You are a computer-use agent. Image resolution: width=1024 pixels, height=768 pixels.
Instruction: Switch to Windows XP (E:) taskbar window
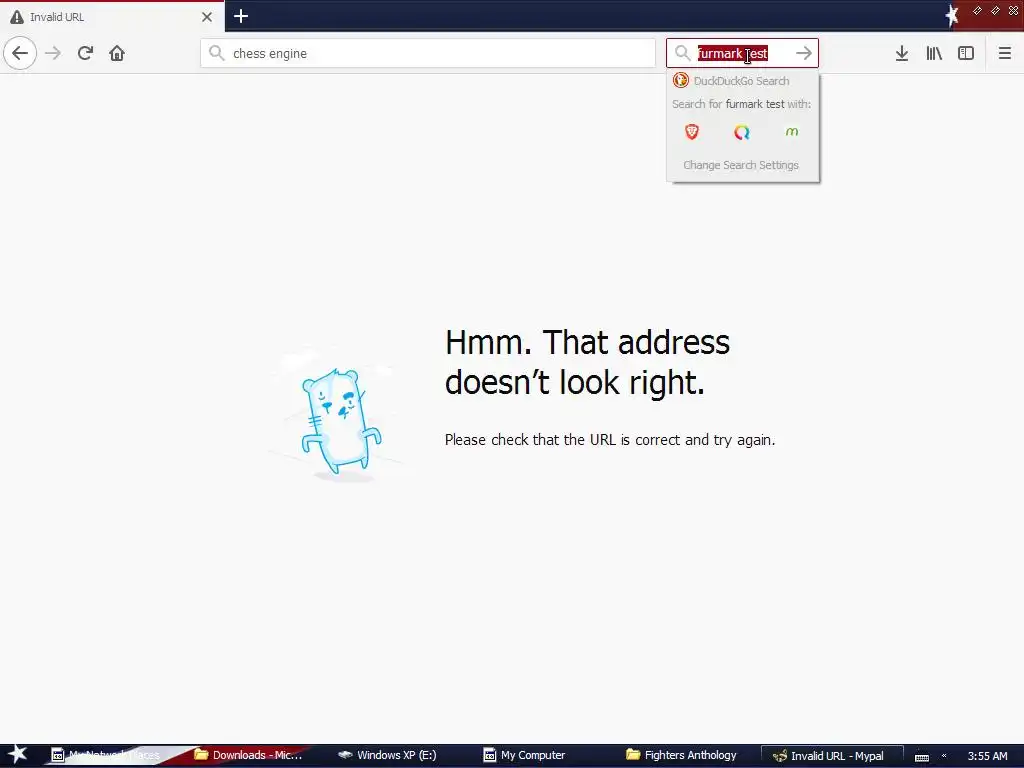[389, 755]
